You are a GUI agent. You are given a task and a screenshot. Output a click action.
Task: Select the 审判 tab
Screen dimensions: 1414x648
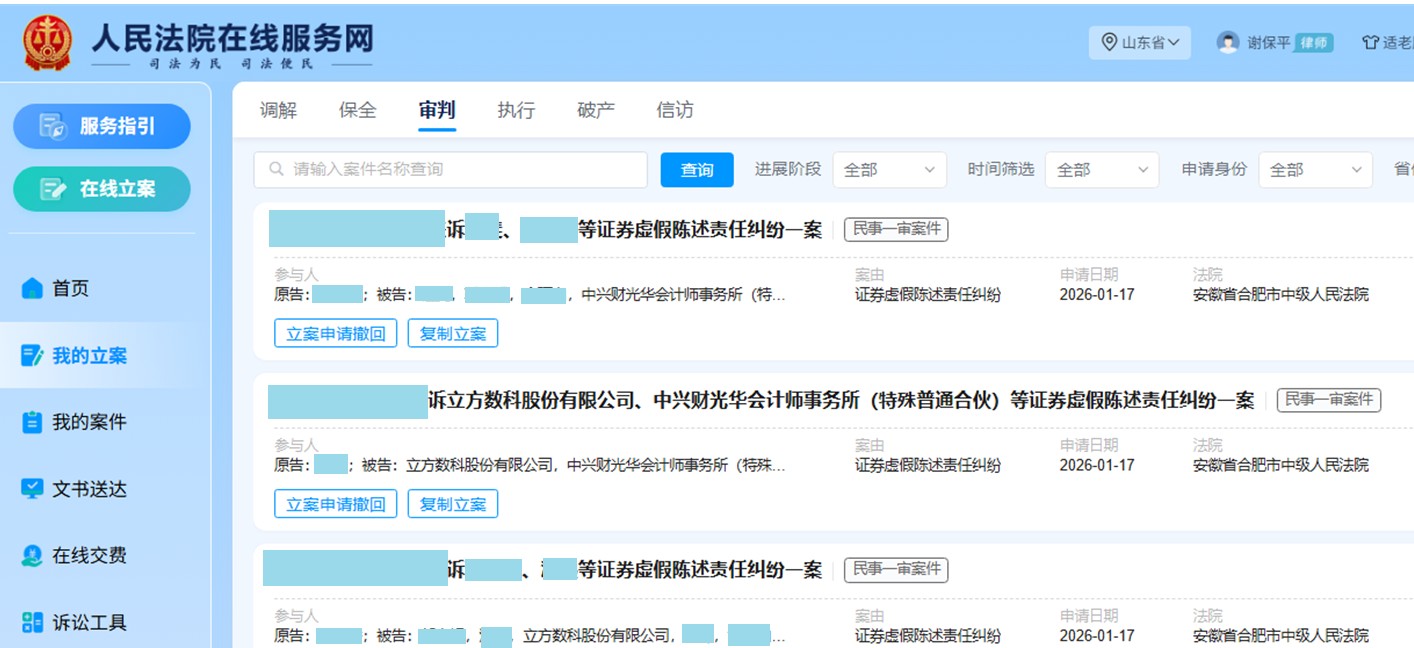tap(437, 110)
